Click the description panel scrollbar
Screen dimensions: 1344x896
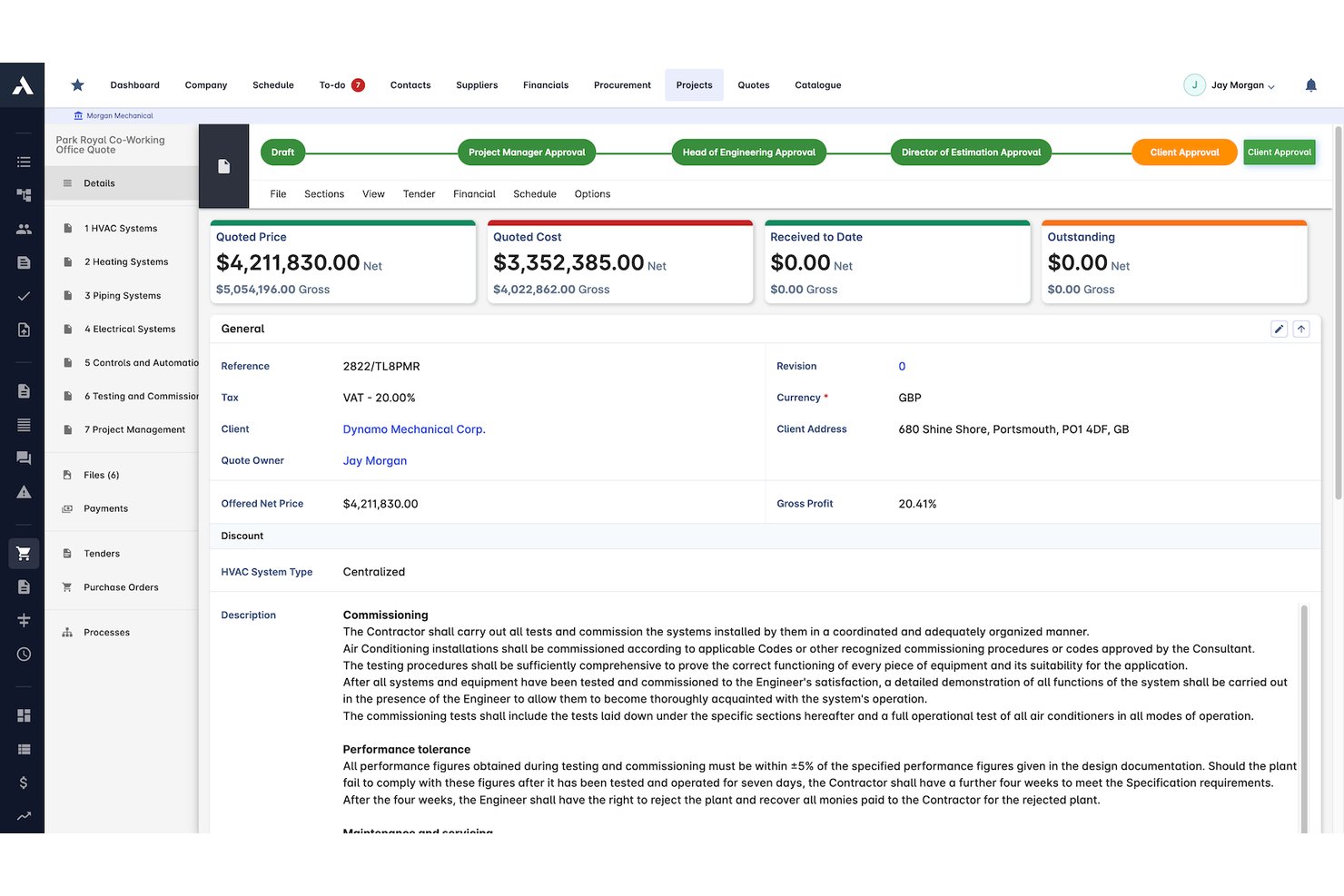[1304, 718]
